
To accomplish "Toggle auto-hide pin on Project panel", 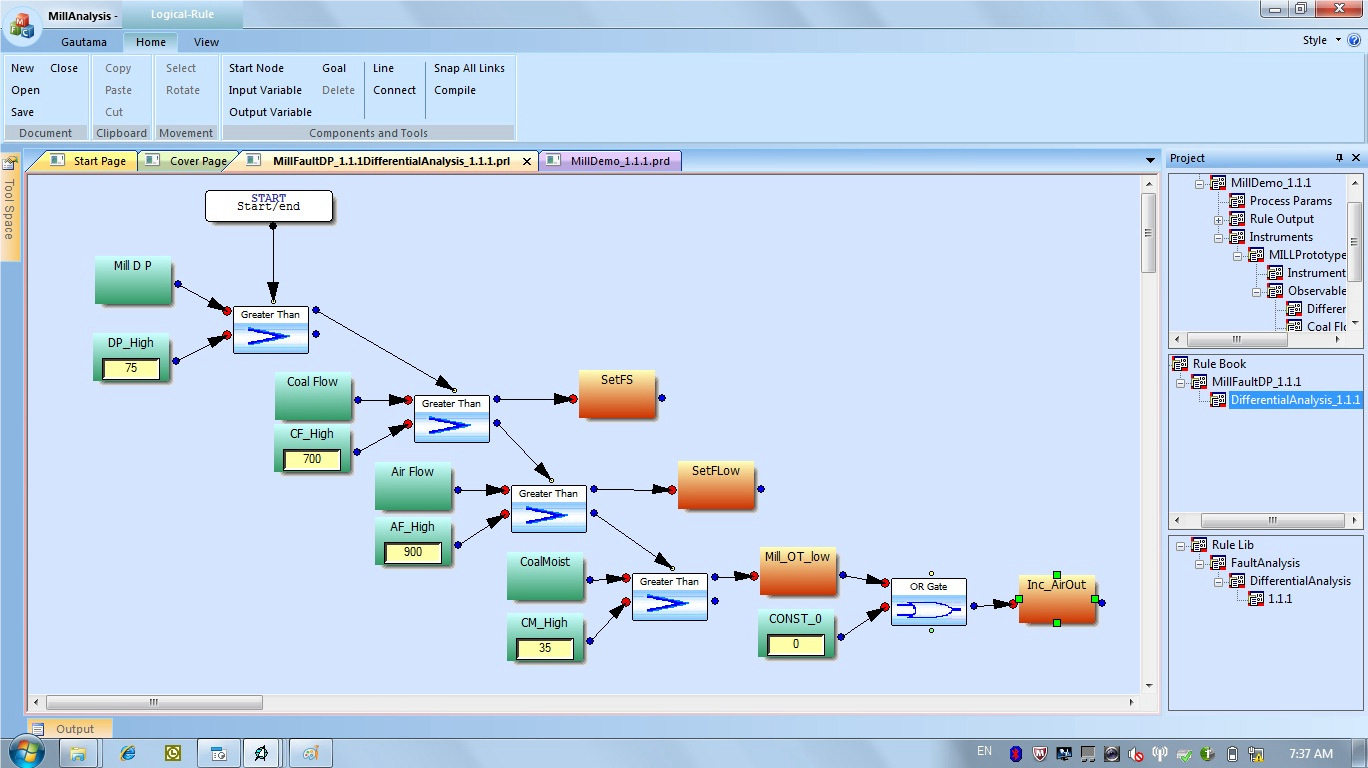I will point(1340,158).
